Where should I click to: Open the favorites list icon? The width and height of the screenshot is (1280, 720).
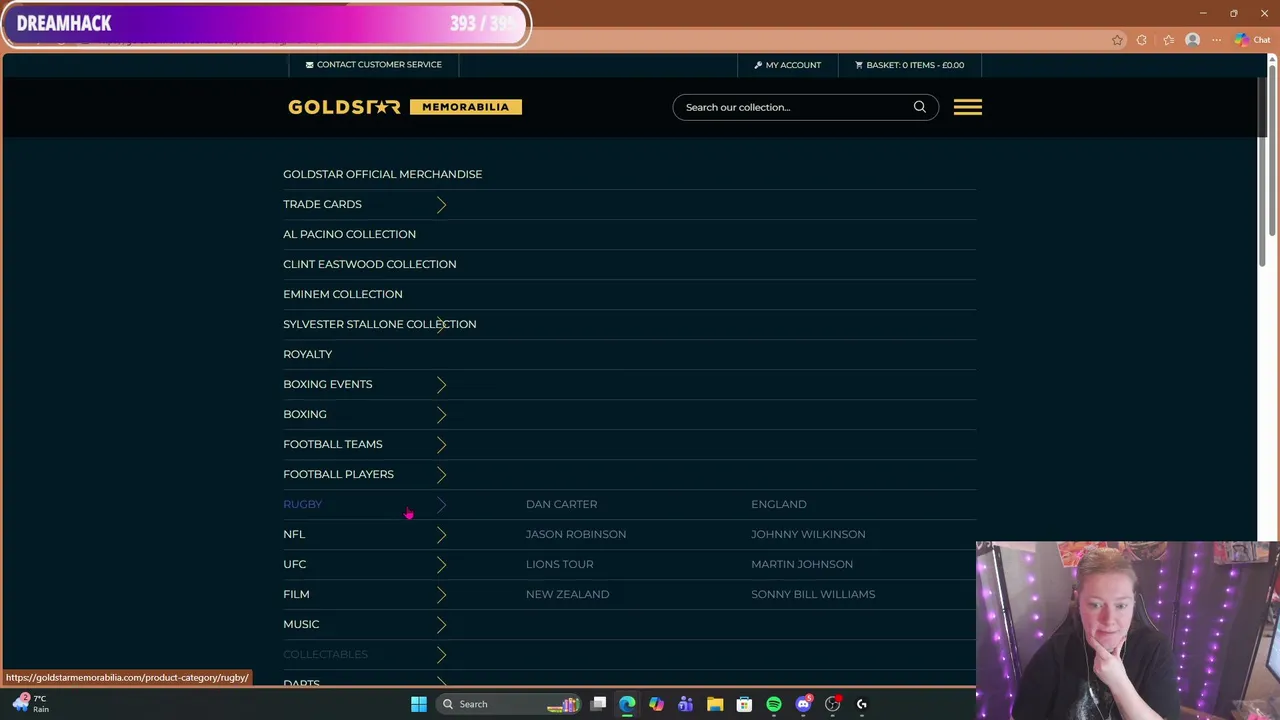click(1168, 40)
